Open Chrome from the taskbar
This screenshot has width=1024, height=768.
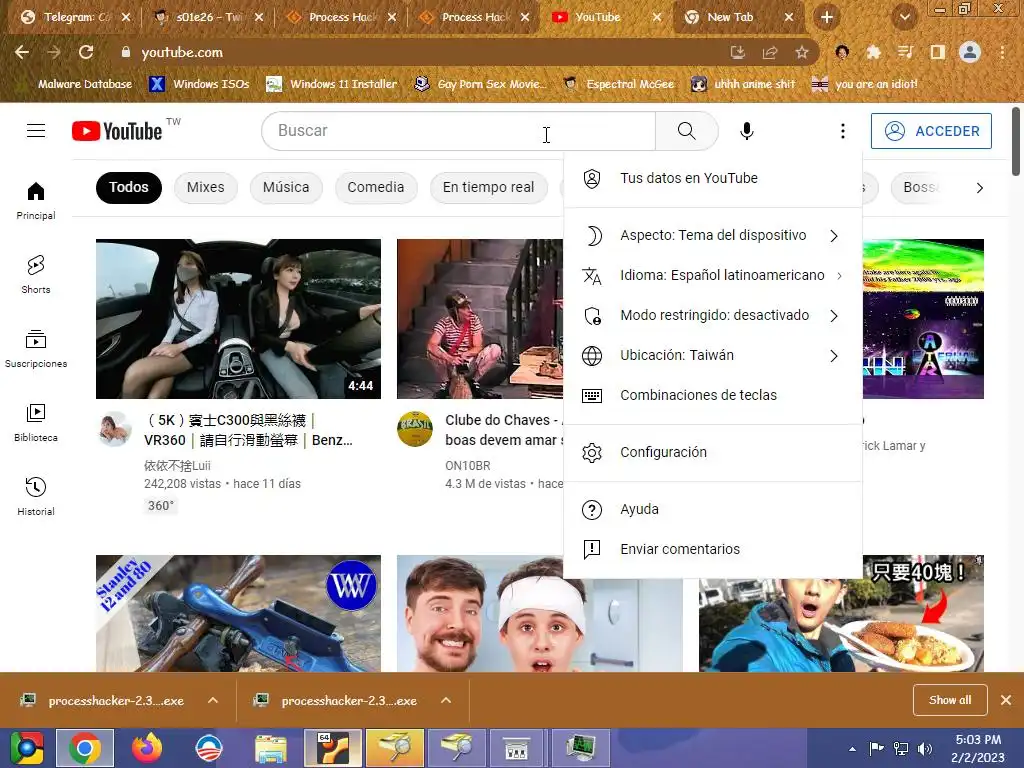[86, 748]
